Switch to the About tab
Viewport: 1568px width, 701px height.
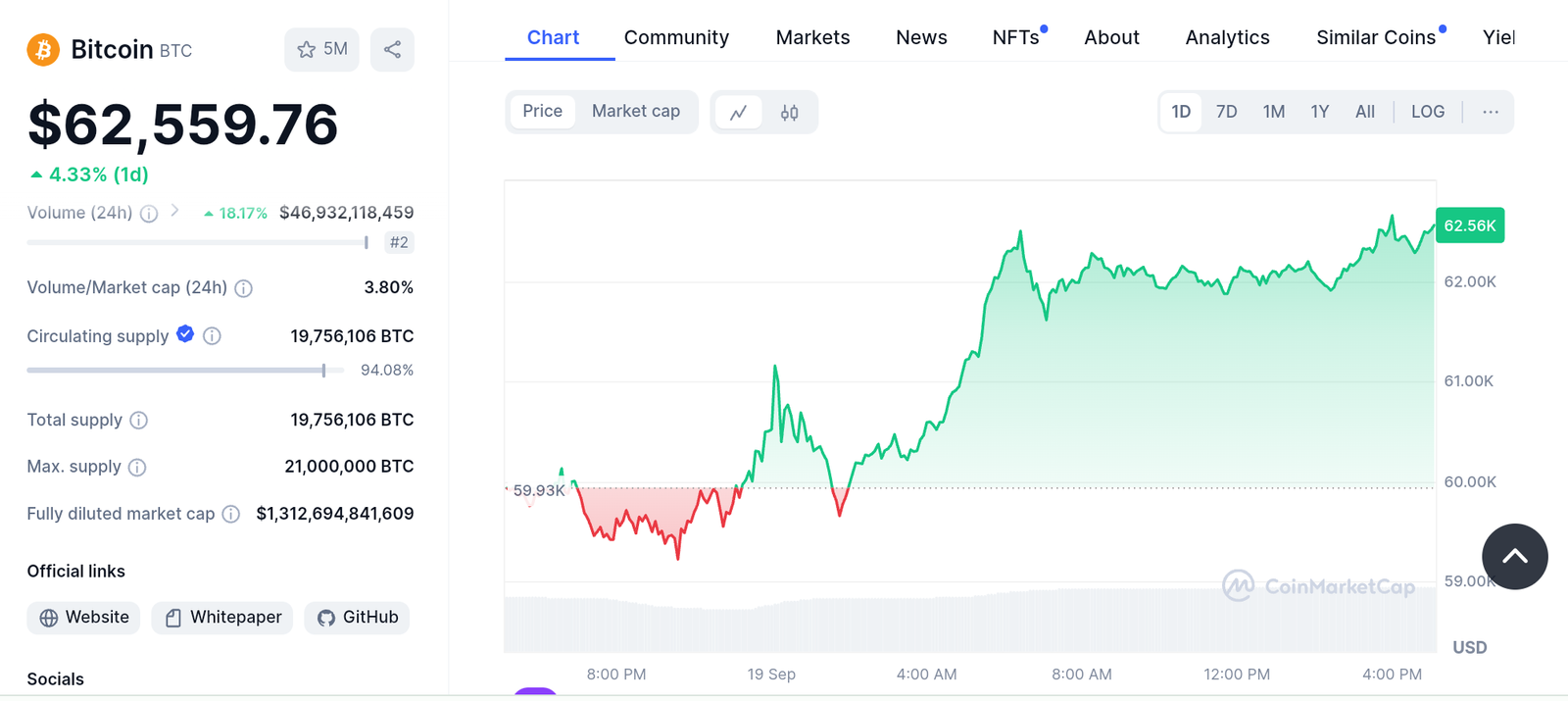point(1111,37)
